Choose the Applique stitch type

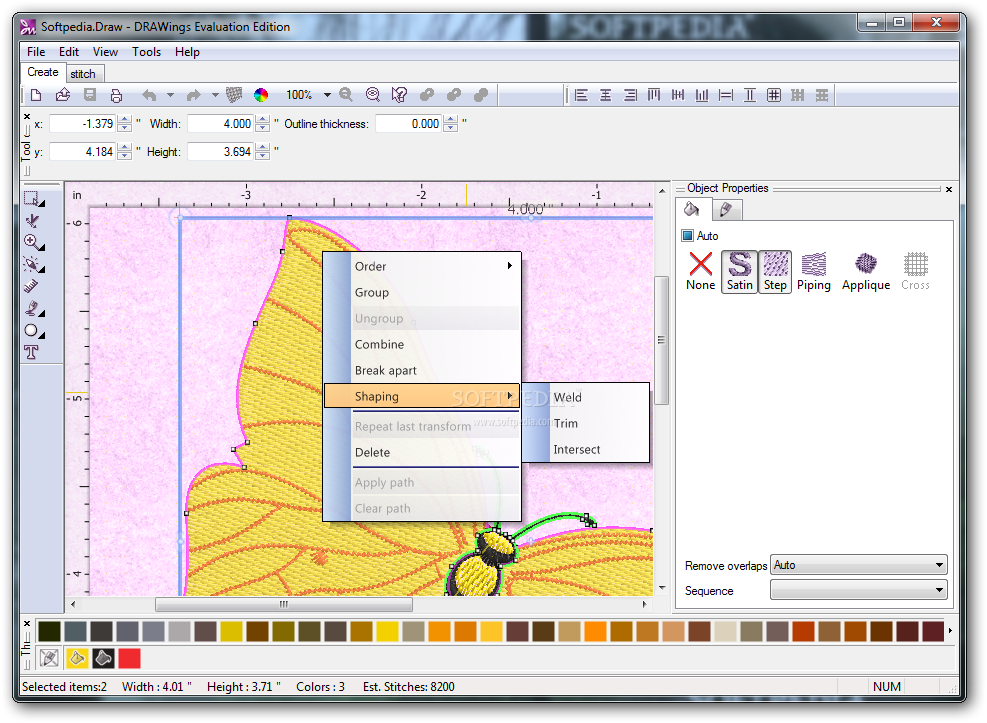tap(866, 271)
